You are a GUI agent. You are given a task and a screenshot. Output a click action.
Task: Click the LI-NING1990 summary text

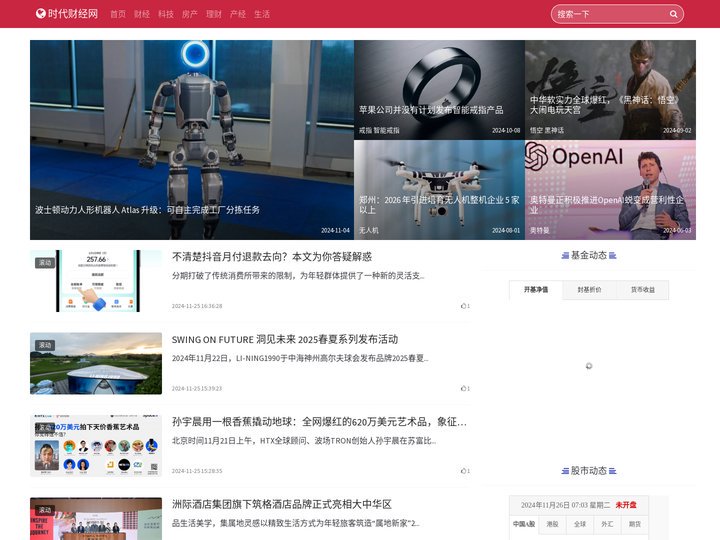pos(300,358)
